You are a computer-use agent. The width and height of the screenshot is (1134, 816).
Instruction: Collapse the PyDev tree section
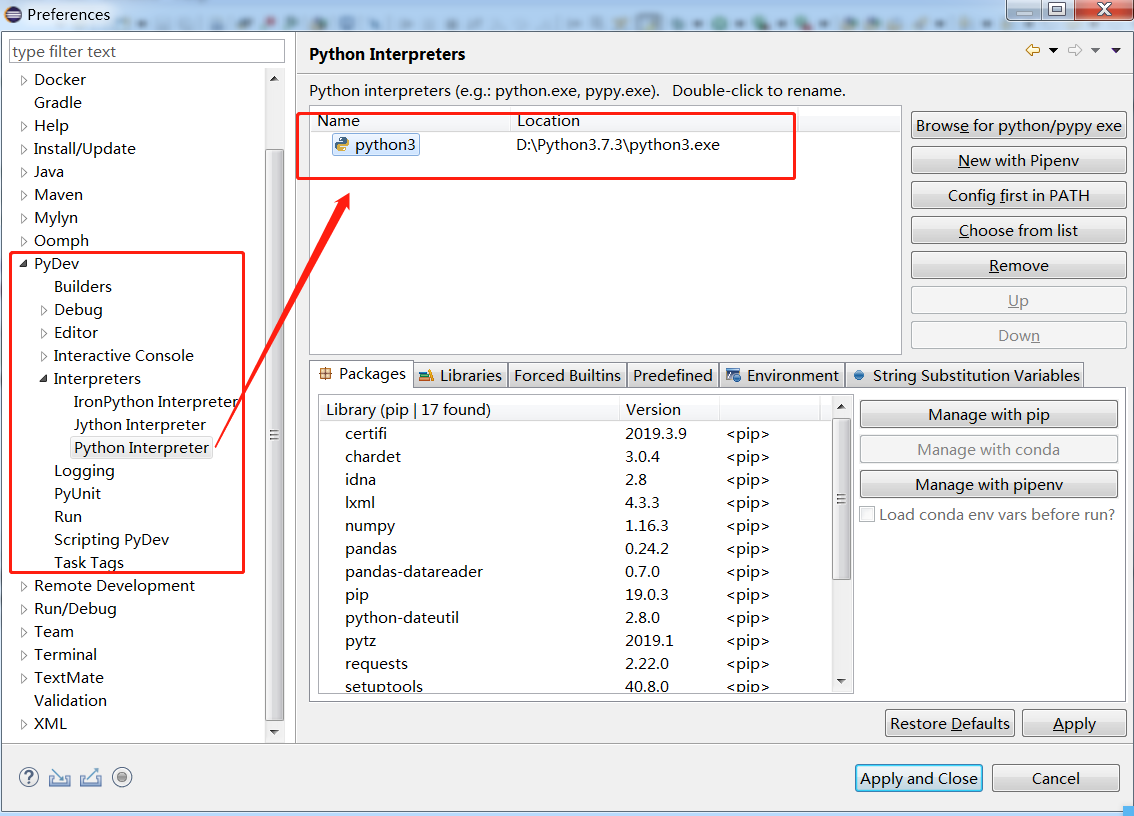tap(22, 263)
